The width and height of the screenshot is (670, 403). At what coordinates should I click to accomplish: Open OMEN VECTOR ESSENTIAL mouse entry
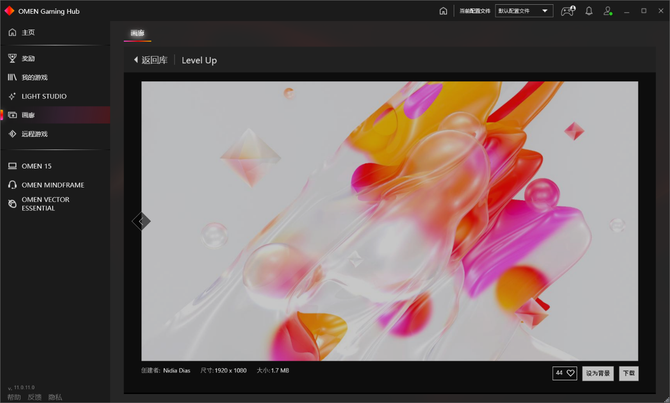(x=55, y=204)
